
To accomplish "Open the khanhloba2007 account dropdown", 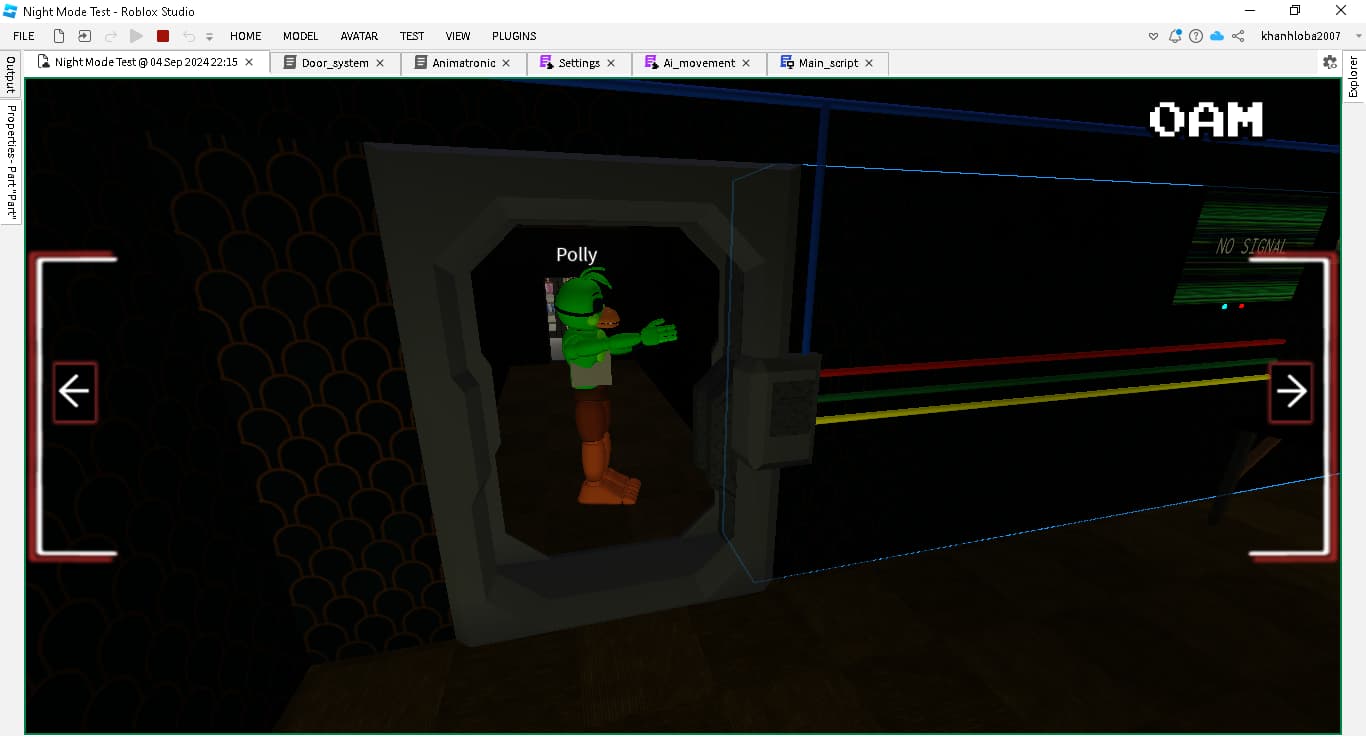I will [x=1300, y=36].
